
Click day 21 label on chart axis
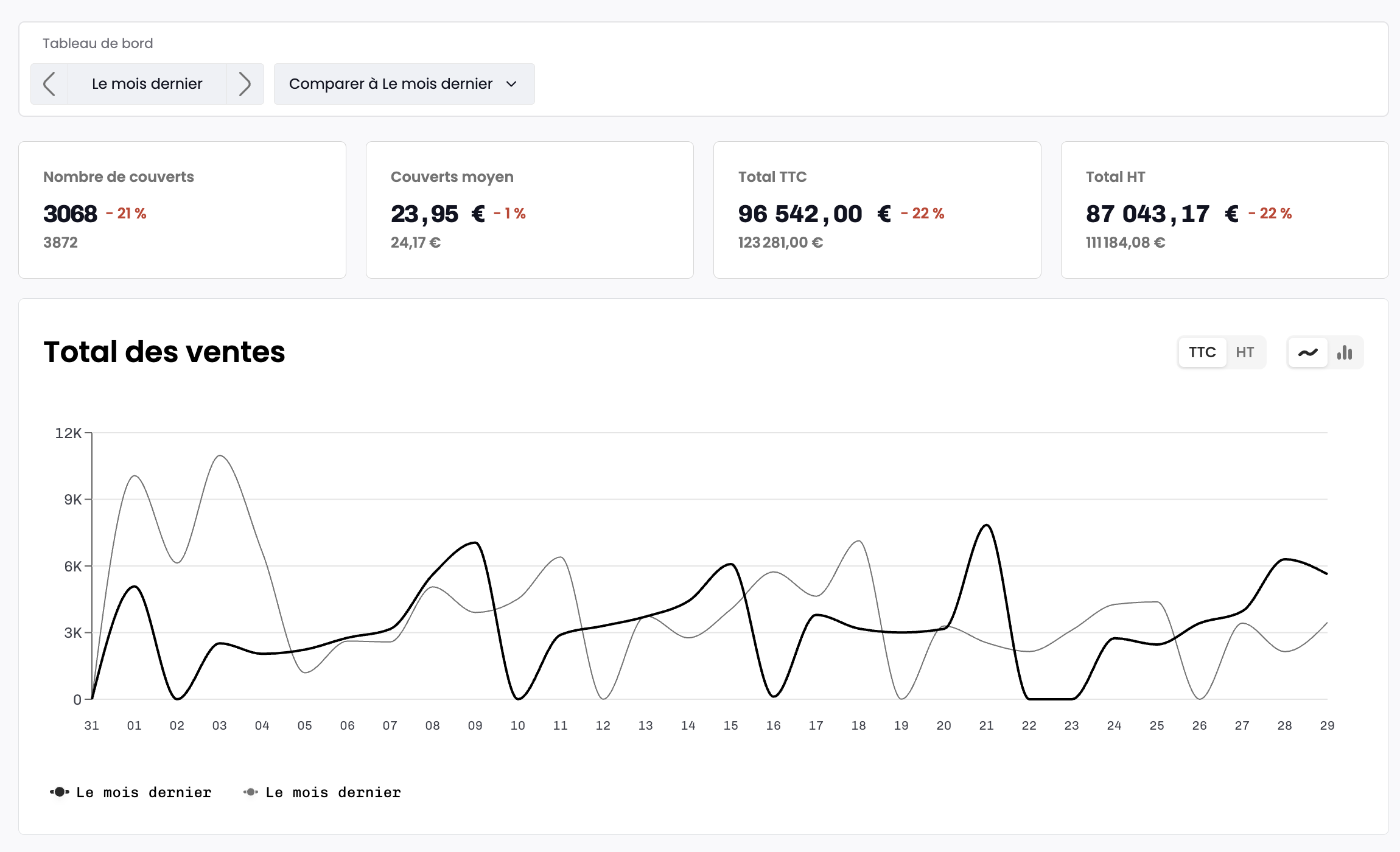pyautogui.click(x=986, y=725)
